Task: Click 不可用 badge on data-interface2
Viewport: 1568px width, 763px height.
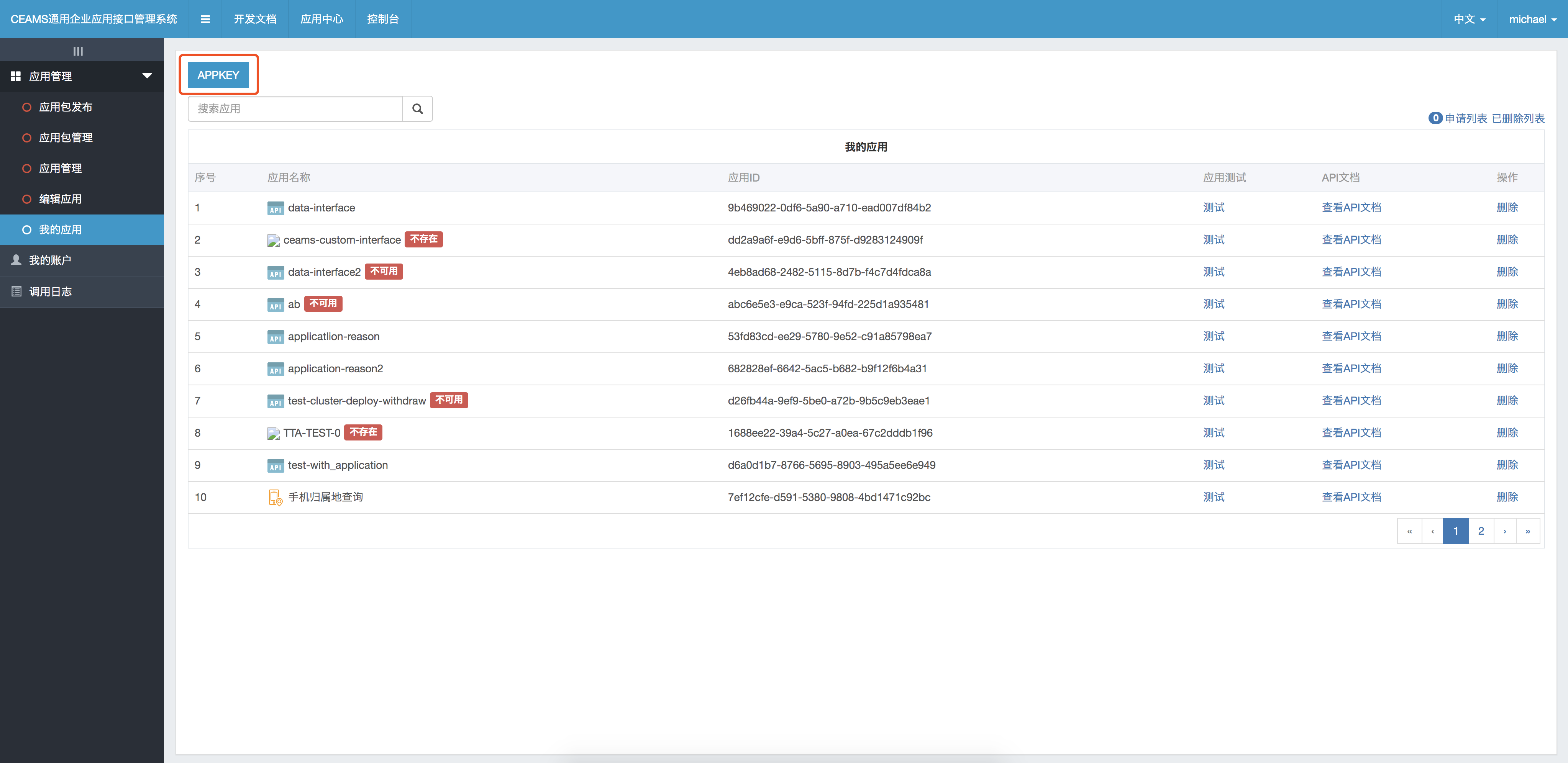Action: 384,271
